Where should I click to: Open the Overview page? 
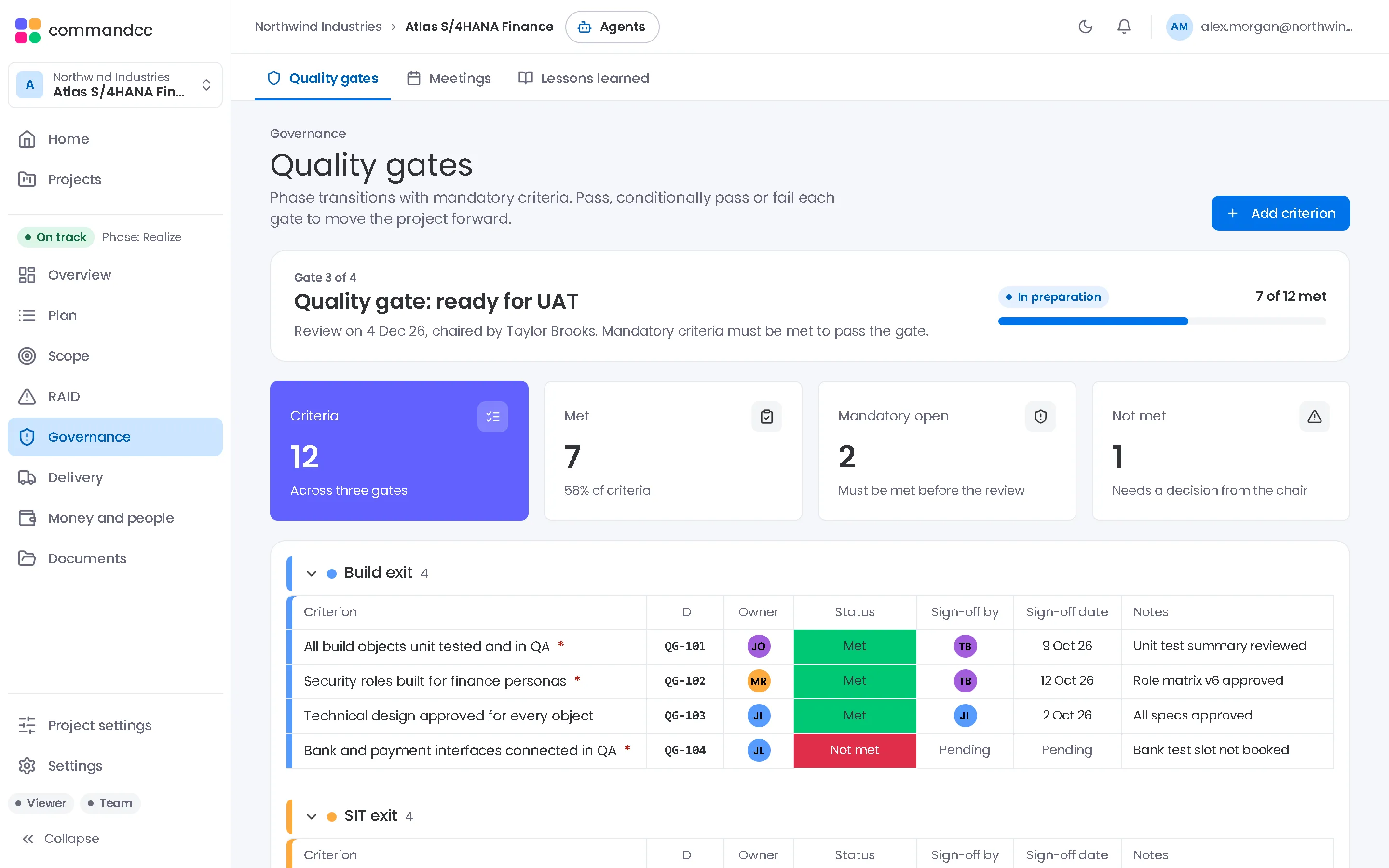click(115, 275)
